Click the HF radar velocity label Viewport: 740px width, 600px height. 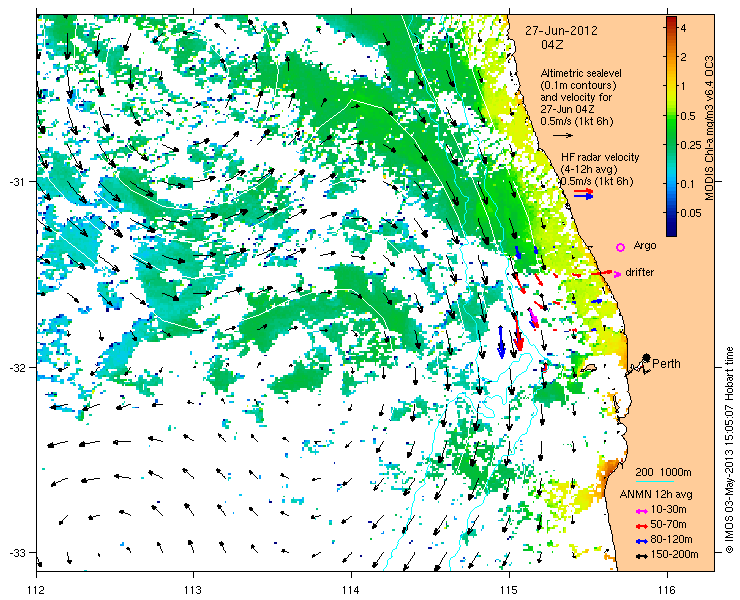pos(600,157)
